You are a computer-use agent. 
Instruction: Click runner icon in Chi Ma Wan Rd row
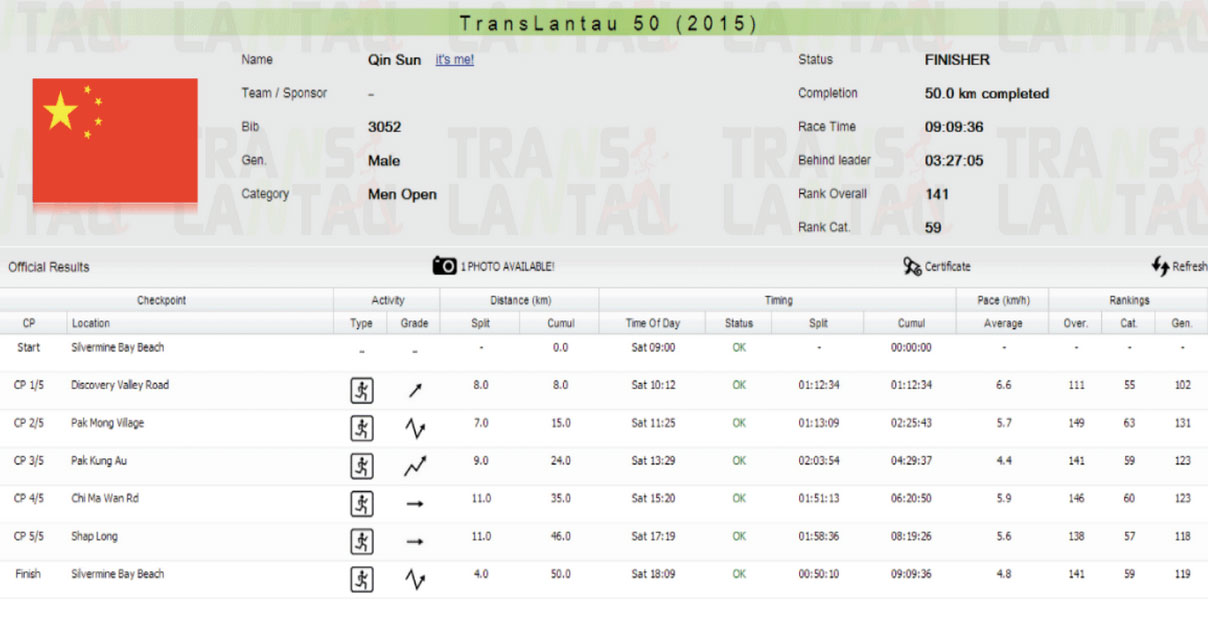click(x=362, y=504)
